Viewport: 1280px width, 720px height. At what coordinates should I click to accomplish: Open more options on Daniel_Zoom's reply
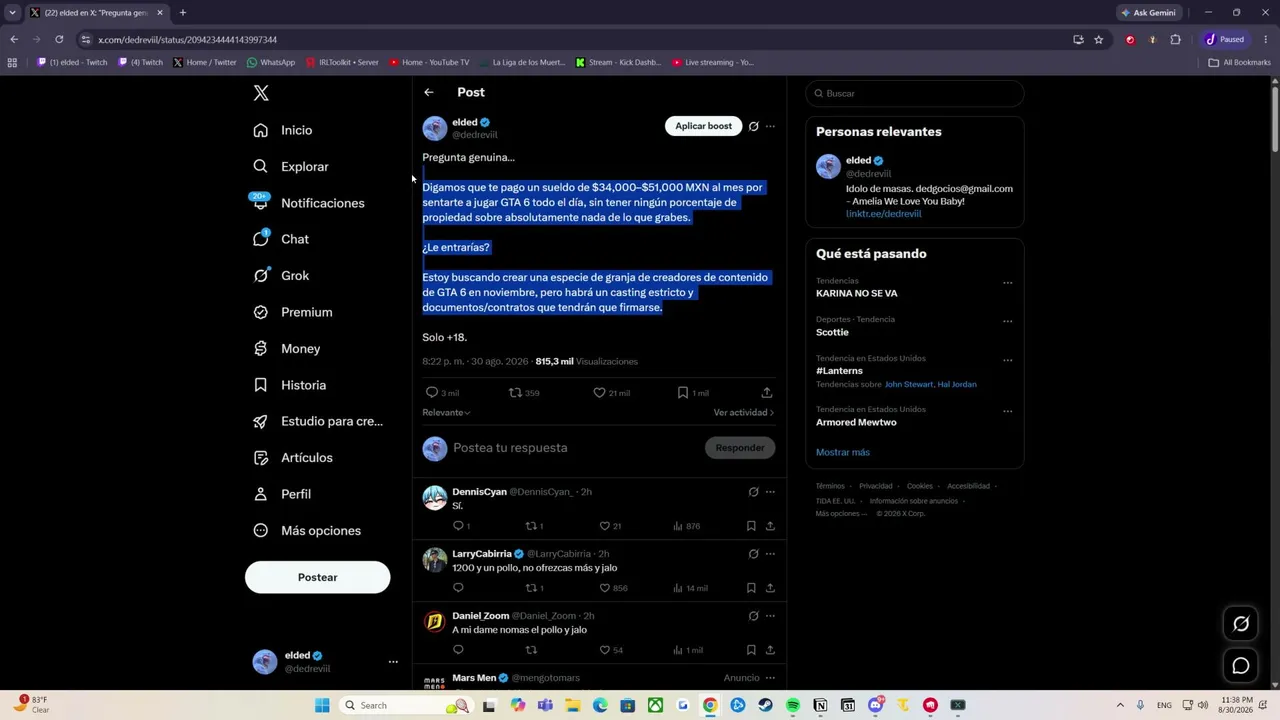pos(770,616)
